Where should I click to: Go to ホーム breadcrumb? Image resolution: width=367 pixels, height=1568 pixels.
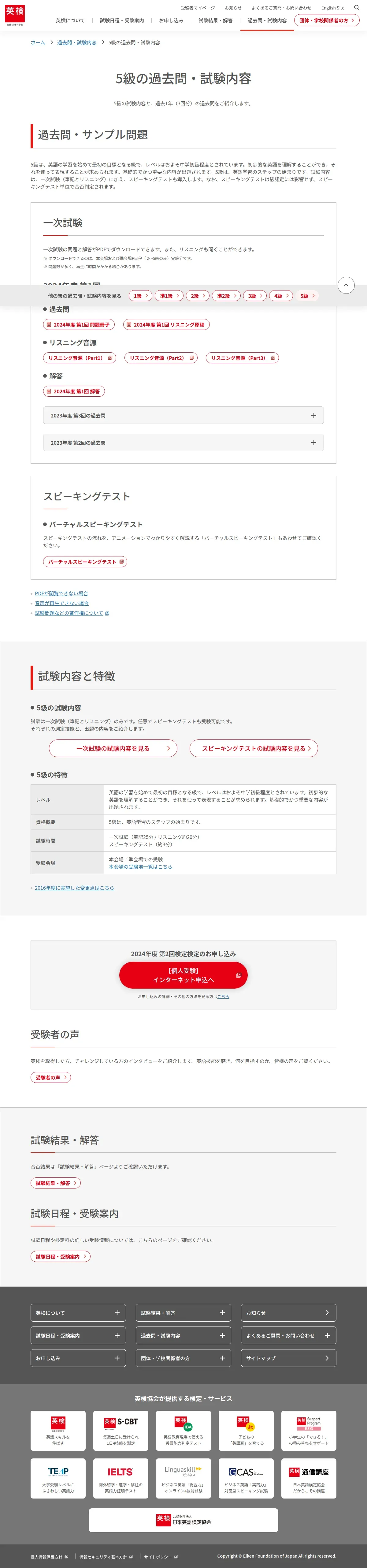tap(38, 43)
